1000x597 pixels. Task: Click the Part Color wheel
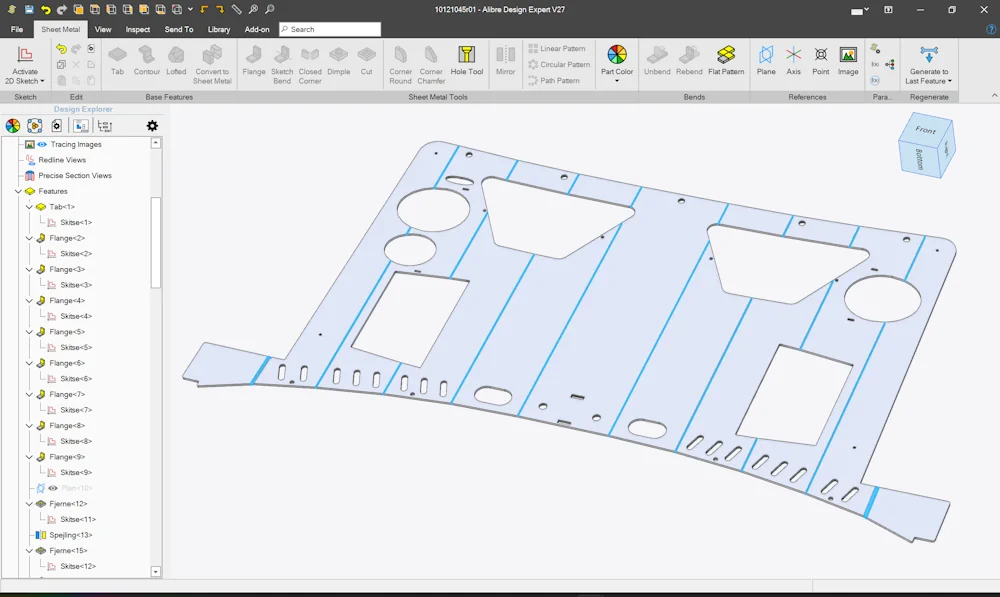coord(617,55)
